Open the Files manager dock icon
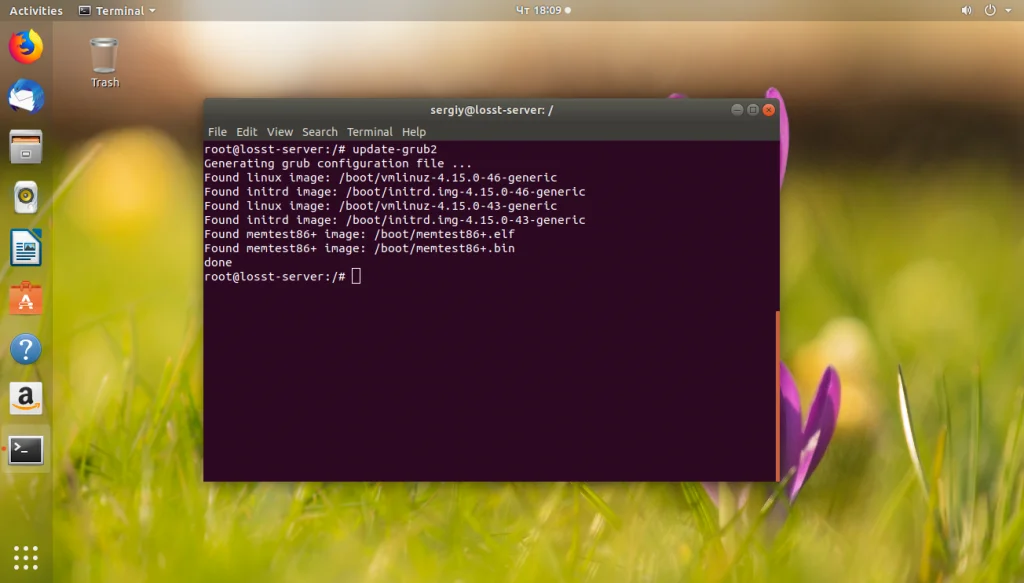Viewport: 1024px width, 583px height. click(25, 147)
